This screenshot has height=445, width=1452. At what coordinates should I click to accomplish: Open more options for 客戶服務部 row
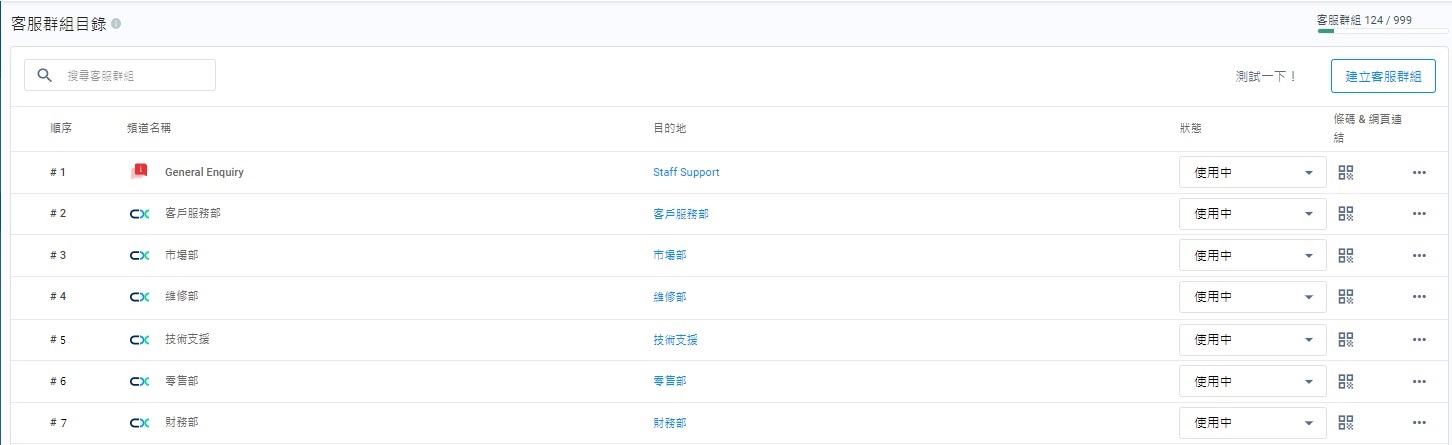point(1419,214)
